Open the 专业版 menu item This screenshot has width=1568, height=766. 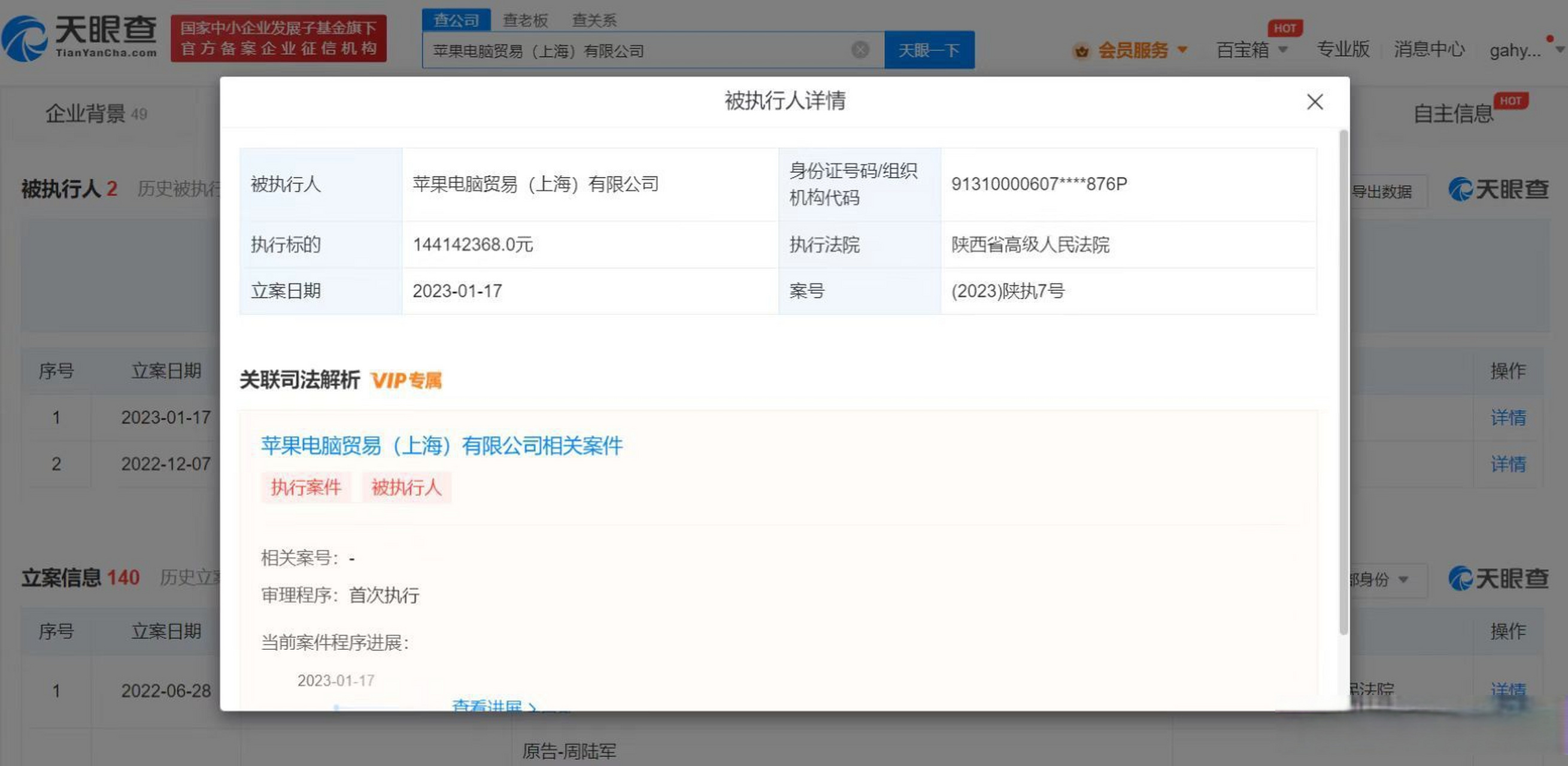[1343, 48]
